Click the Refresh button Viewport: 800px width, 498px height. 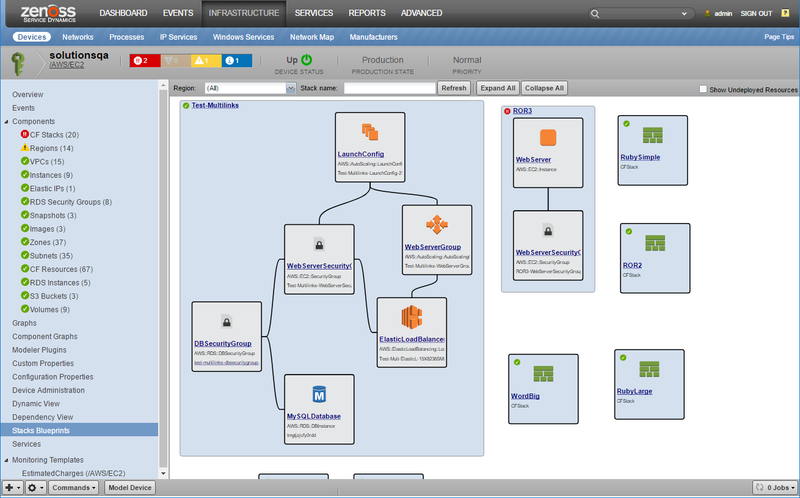point(454,88)
